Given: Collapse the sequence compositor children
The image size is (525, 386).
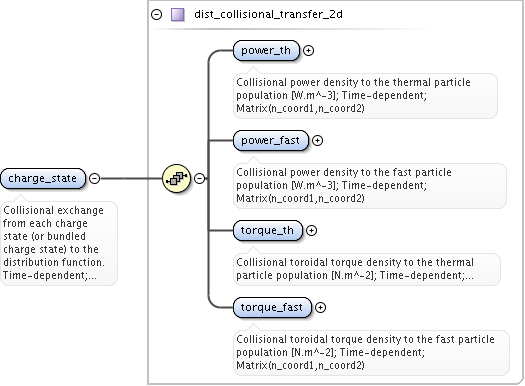Looking at the screenshot, I should [200, 178].
